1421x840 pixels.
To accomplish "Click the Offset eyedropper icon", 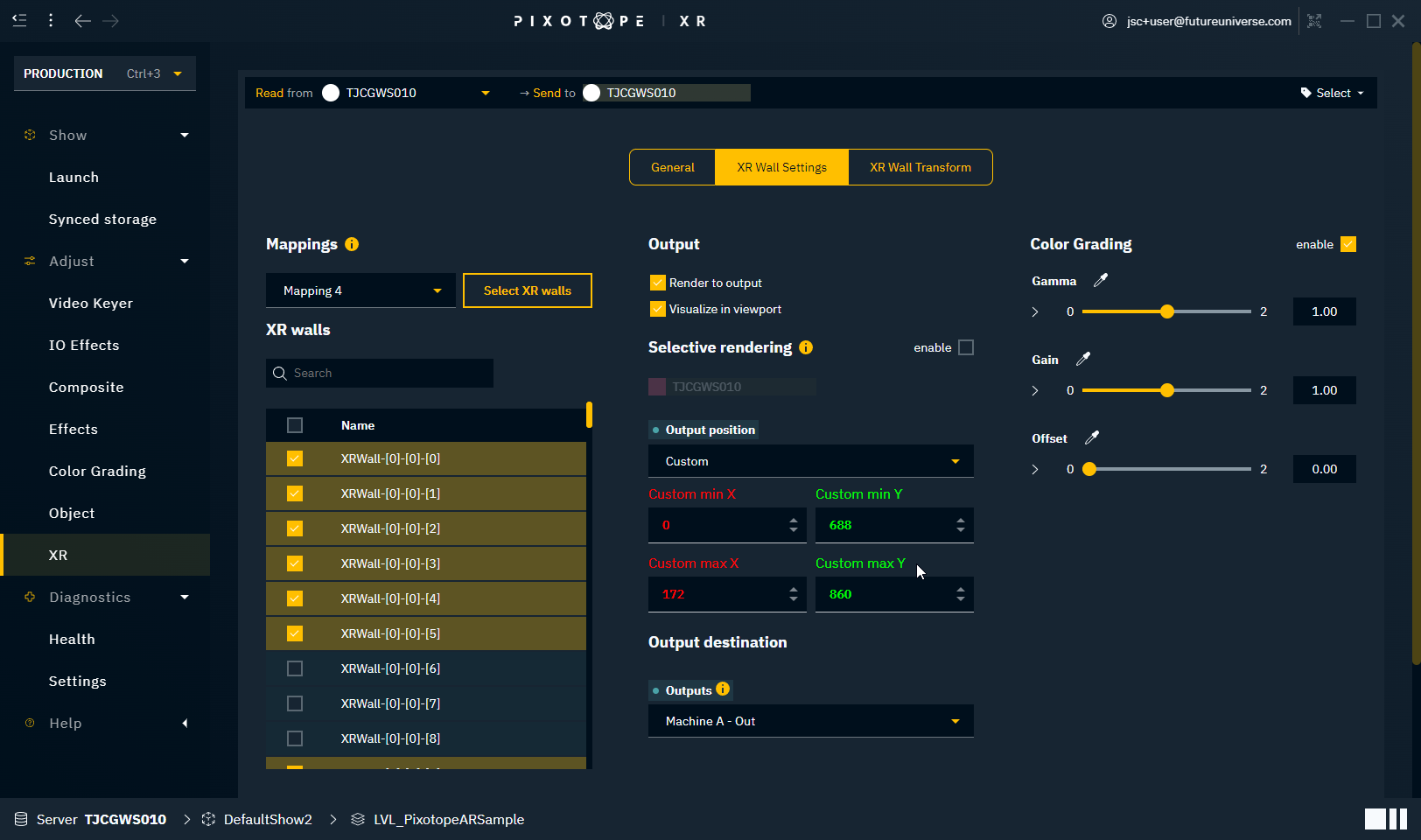I will click(1092, 438).
